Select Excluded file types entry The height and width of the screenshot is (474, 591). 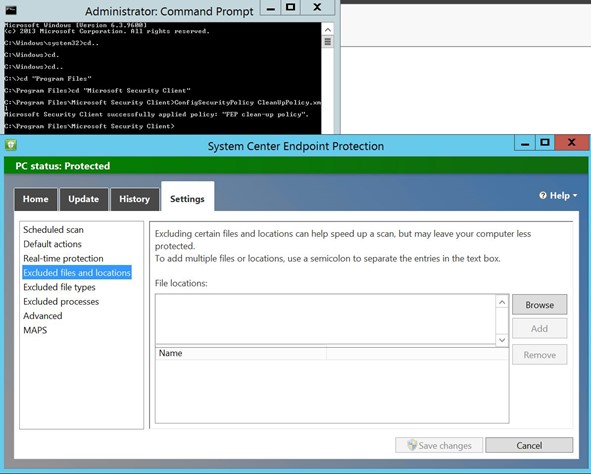coord(59,287)
